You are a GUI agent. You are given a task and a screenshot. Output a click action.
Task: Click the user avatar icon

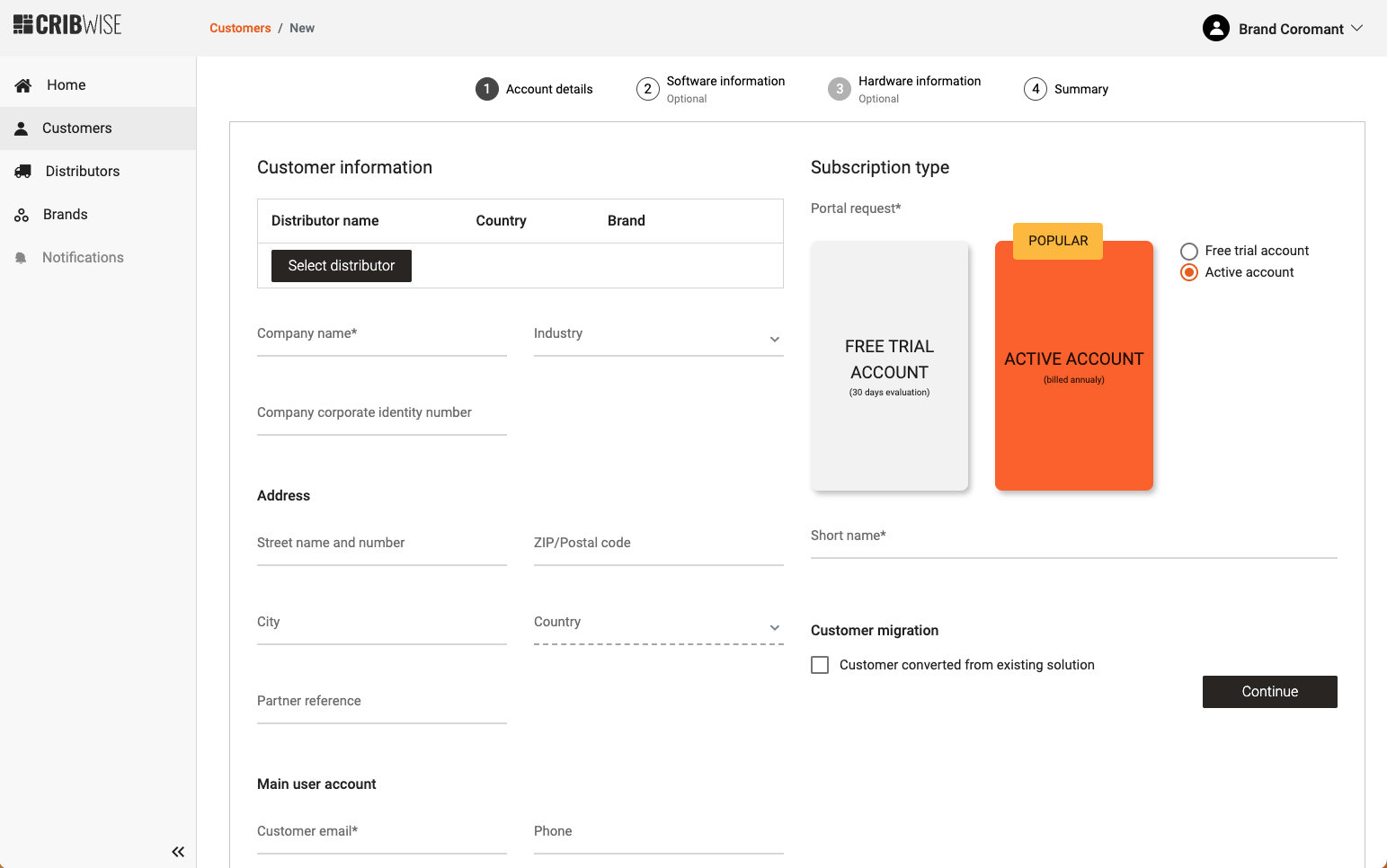pyautogui.click(x=1215, y=29)
